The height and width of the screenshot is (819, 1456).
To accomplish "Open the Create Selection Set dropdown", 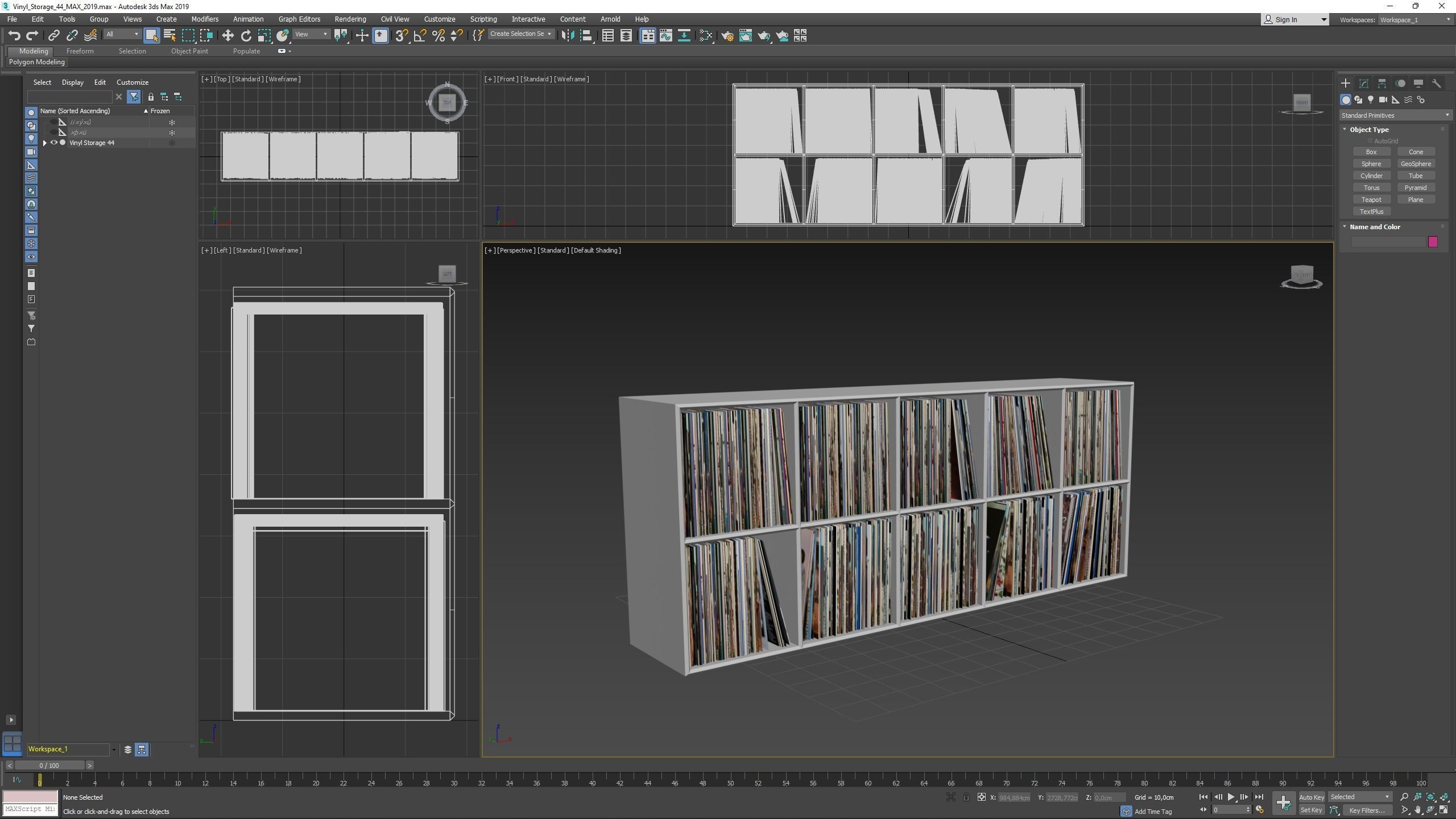I will click(x=520, y=34).
